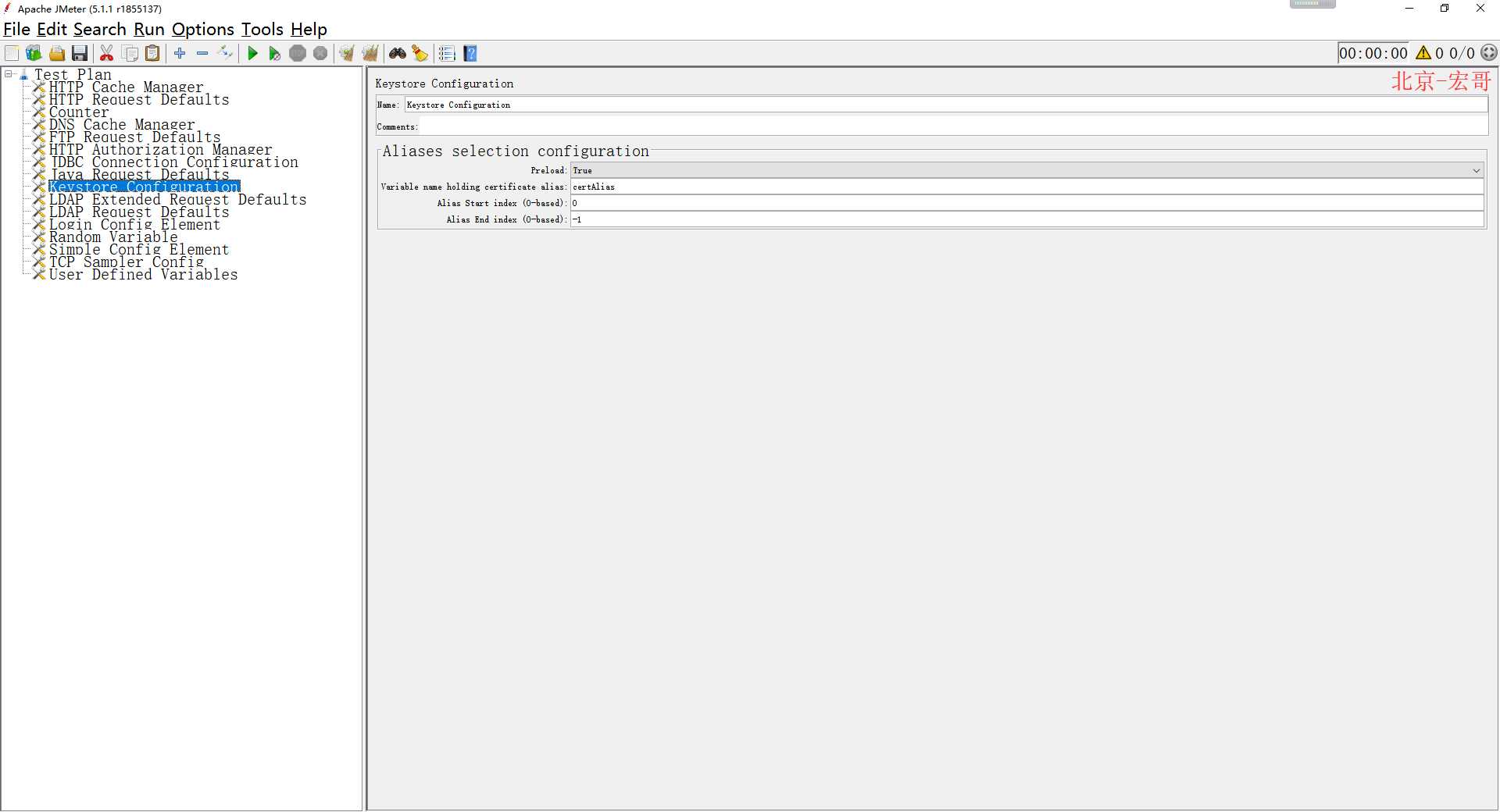Image resolution: width=1500 pixels, height=812 pixels.
Task: Click the Alias End index field
Action: tap(1027, 219)
